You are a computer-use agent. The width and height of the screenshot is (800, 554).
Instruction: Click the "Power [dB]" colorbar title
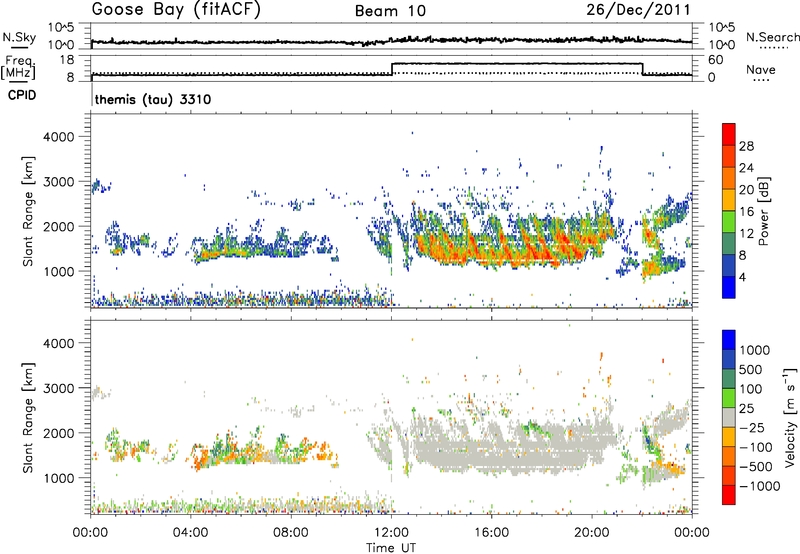(764, 211)
